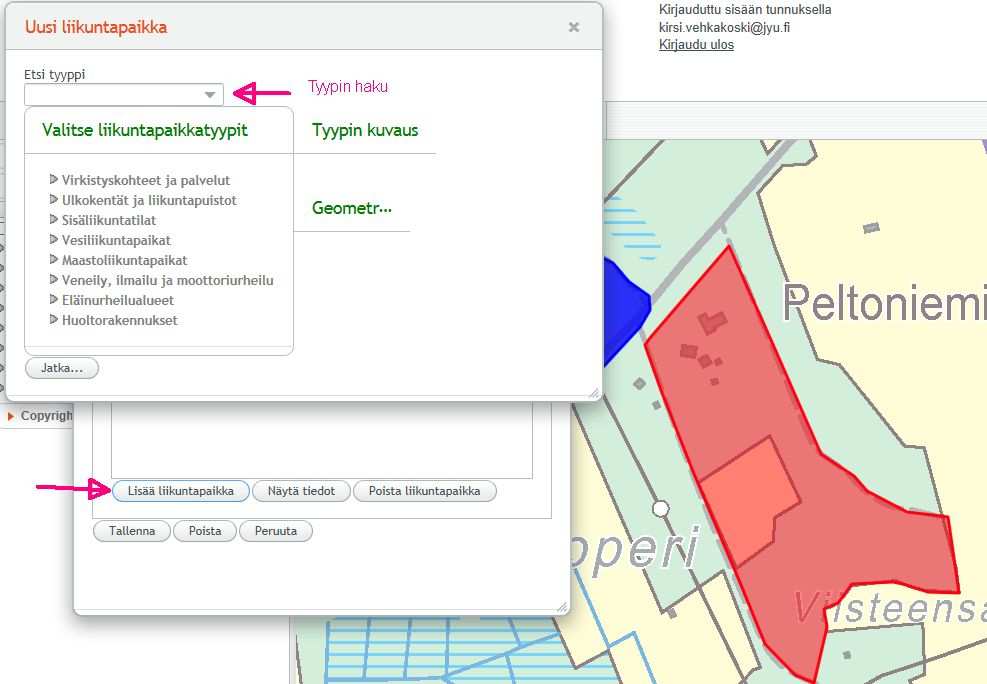Expand Veneily, ilmailu ja moottoriurheilu triangle
Screen dimensions: 987x684
(54, 280)
